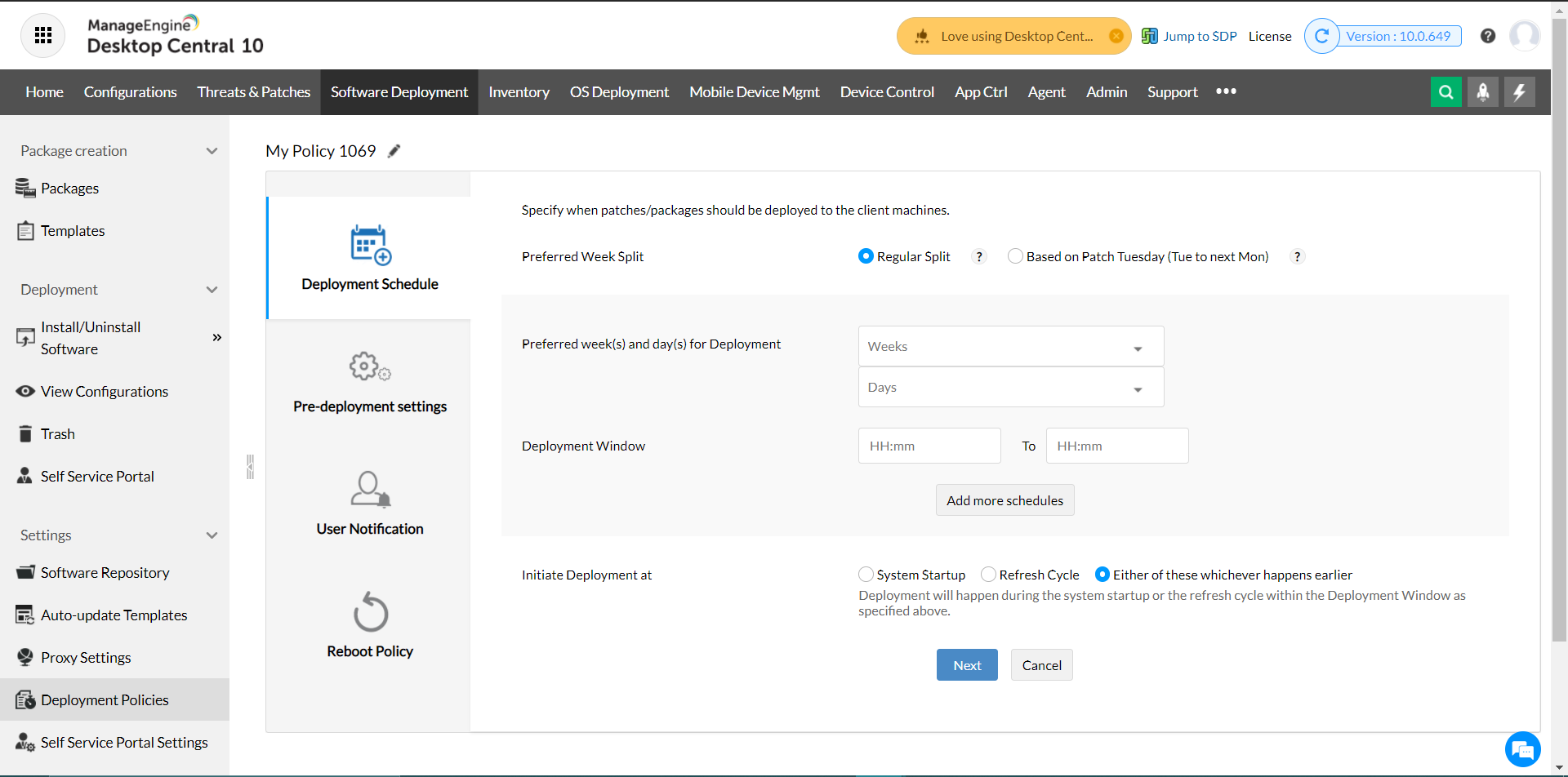1568x777 pixels.
Task: Open the Days dropdown
Action: (1010, 388)
